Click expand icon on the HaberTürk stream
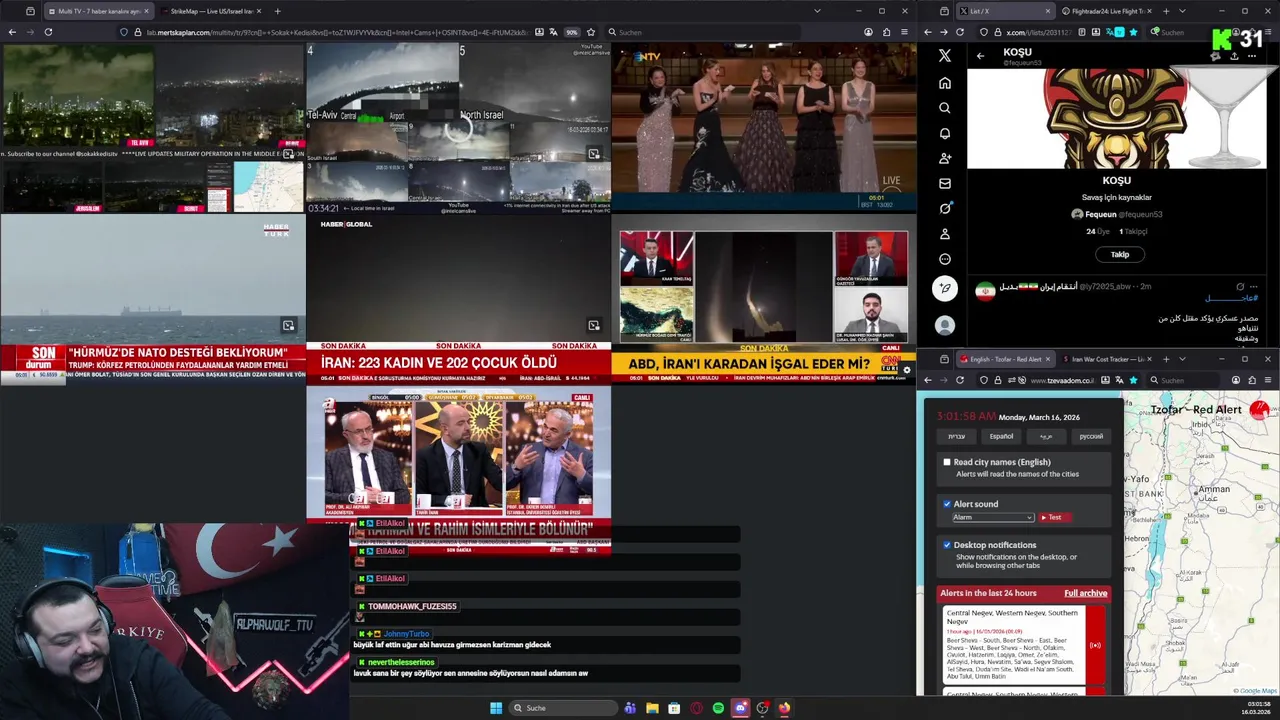The height and width of the screenshot is (720, 1280). [x=288, y=325]
